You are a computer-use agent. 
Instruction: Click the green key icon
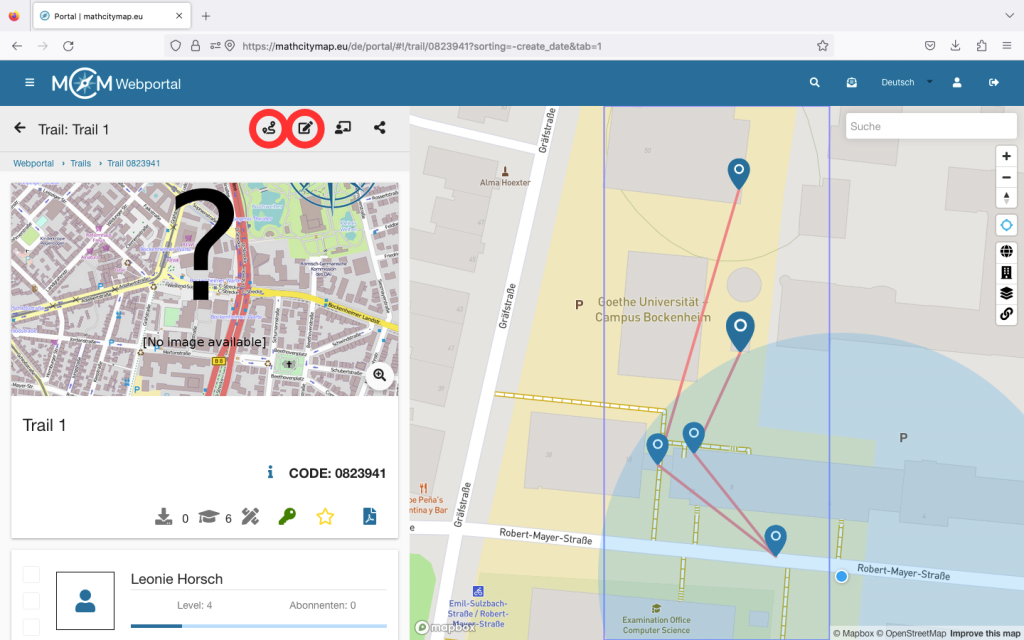click(287, 516)
